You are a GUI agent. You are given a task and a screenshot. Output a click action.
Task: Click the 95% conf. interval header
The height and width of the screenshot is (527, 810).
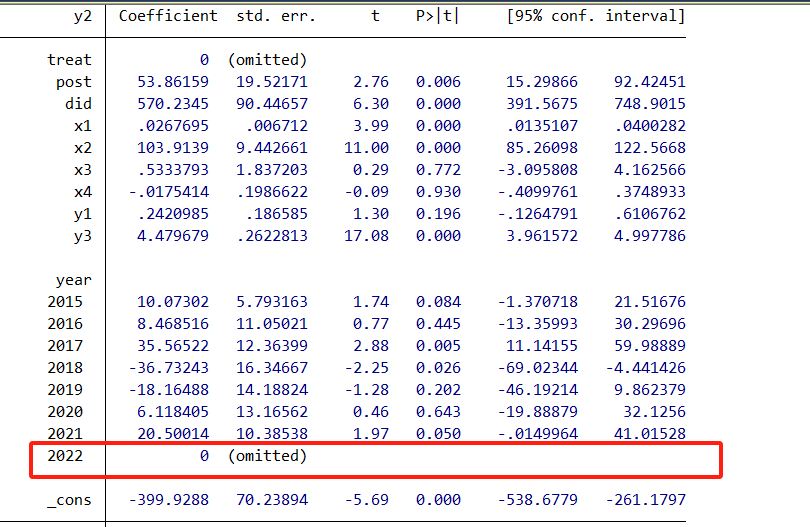pyautogui.click(x=596, y=16)
